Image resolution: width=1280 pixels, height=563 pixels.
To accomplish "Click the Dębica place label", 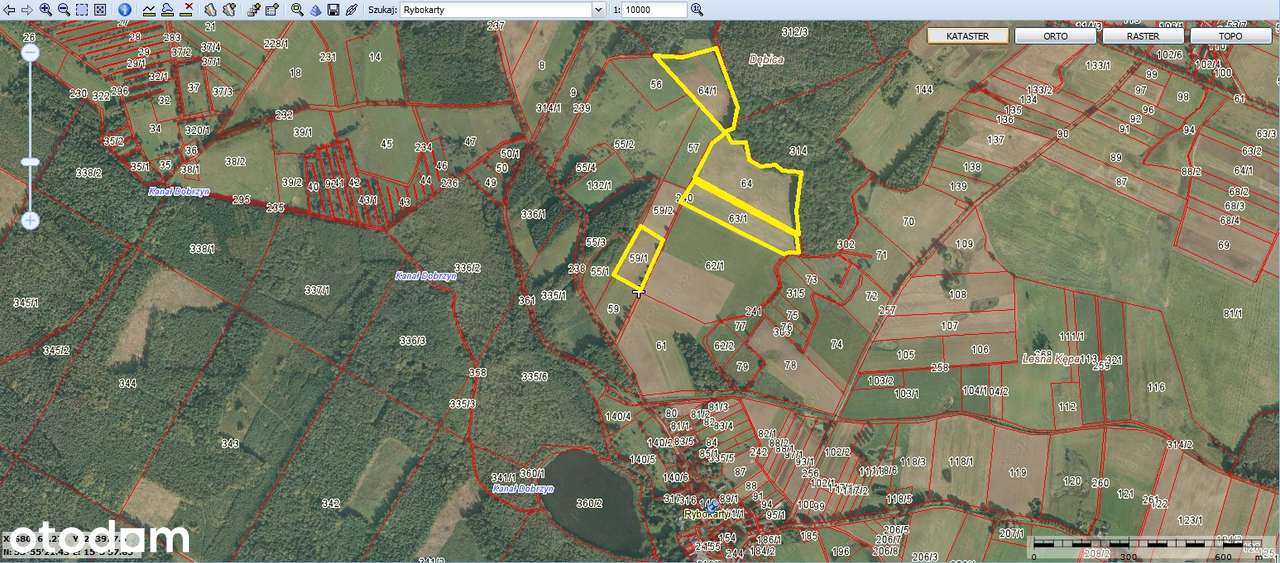I will [767, 60].
